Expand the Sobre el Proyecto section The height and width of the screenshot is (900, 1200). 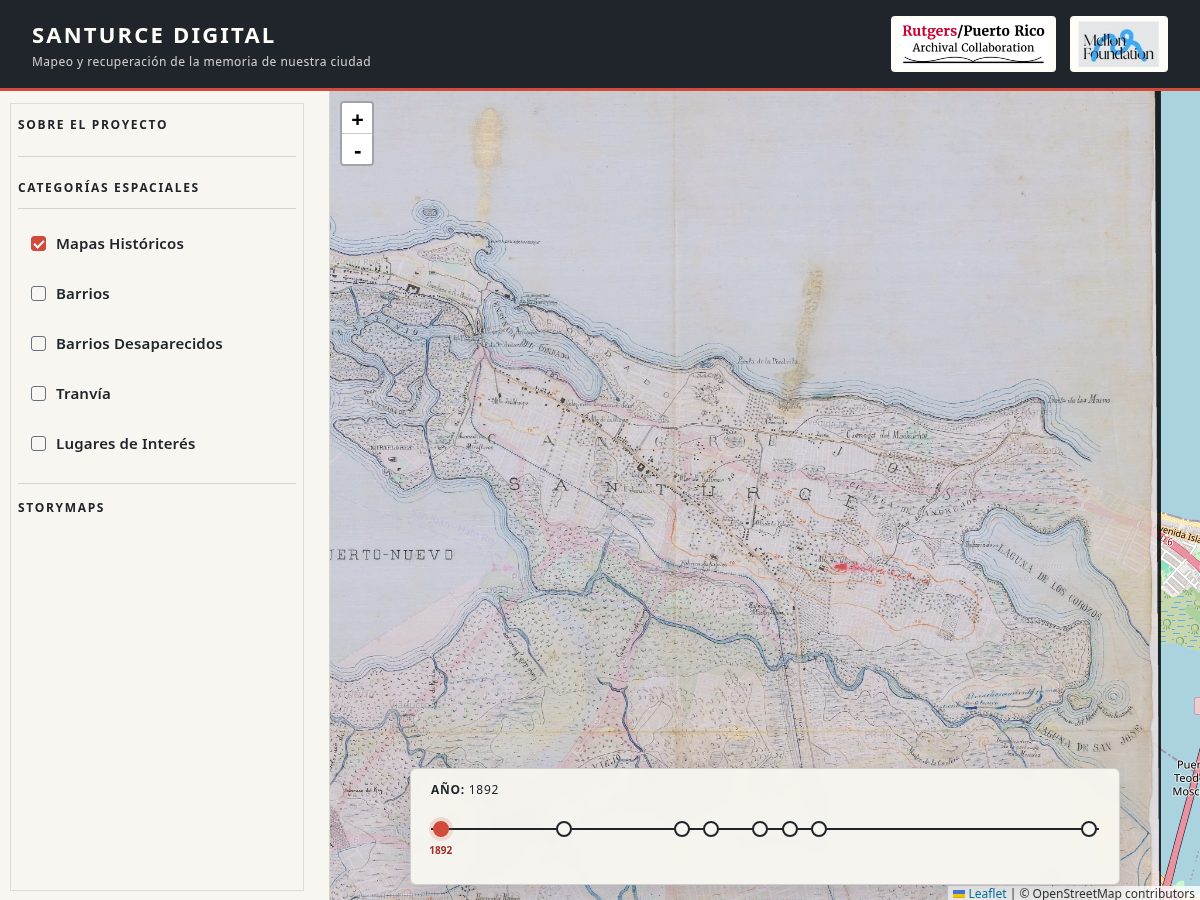pos(93,125)
